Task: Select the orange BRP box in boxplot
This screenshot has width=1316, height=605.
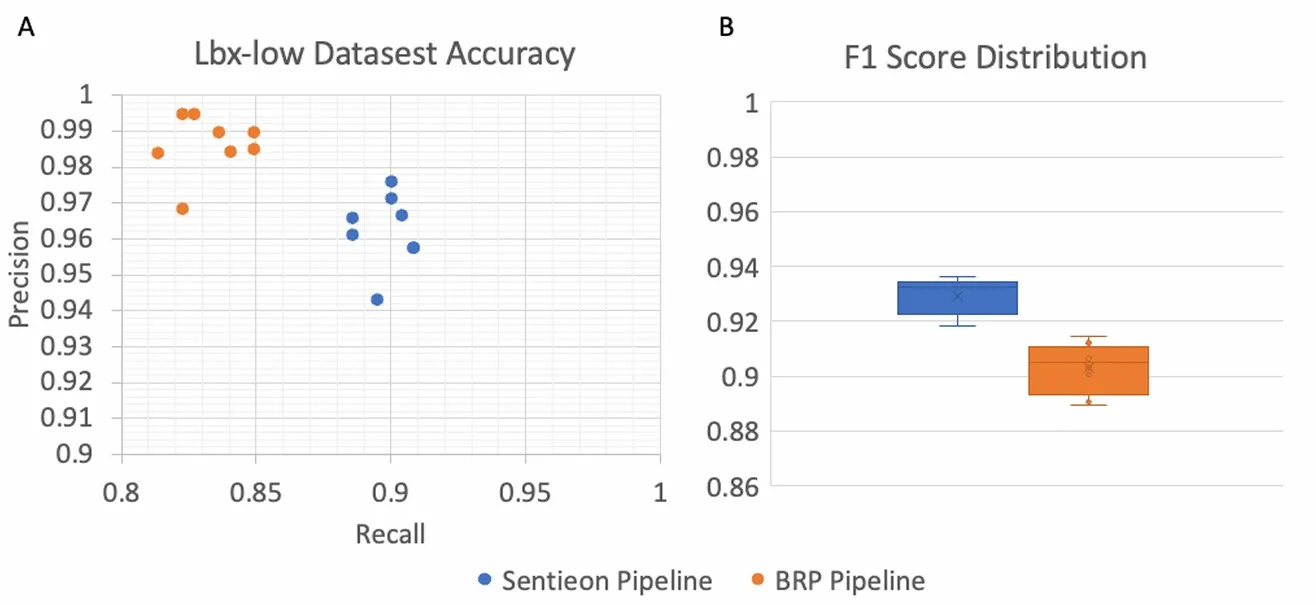Action: pos(1089,370)
